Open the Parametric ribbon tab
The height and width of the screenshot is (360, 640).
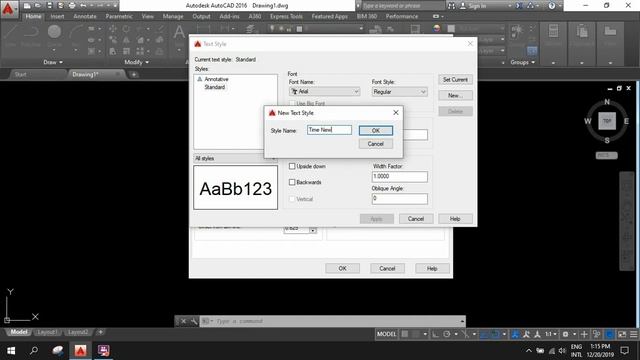click(119, 16)
